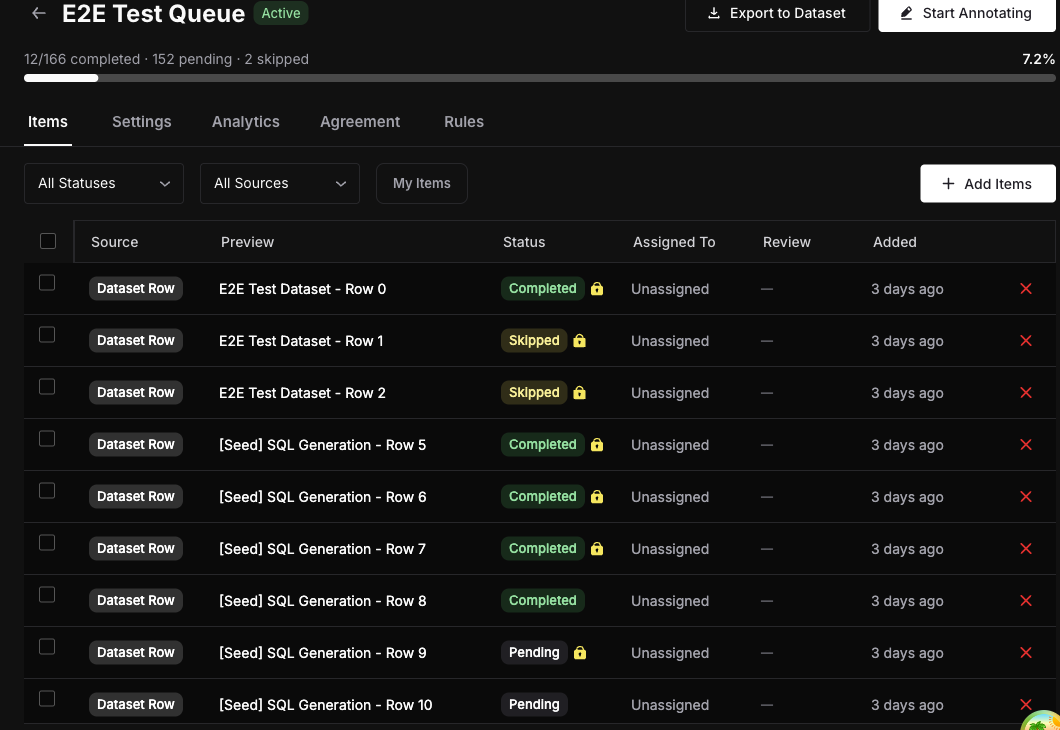The image size is (1060, 730).
Task: Expand the All Sources dropdown
Action: 279,183
